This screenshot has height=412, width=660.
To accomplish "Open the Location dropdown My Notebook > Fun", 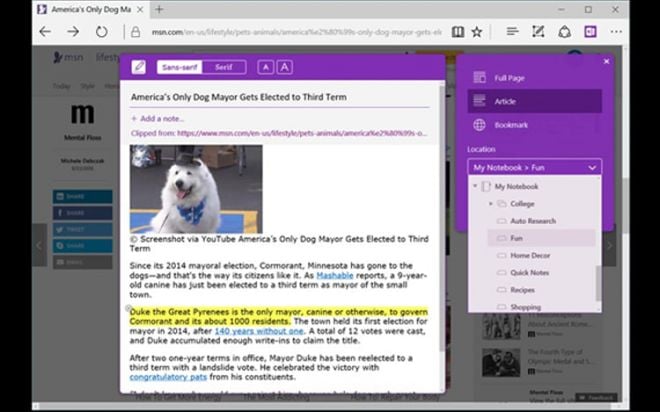I will click(x=534, y=167).
